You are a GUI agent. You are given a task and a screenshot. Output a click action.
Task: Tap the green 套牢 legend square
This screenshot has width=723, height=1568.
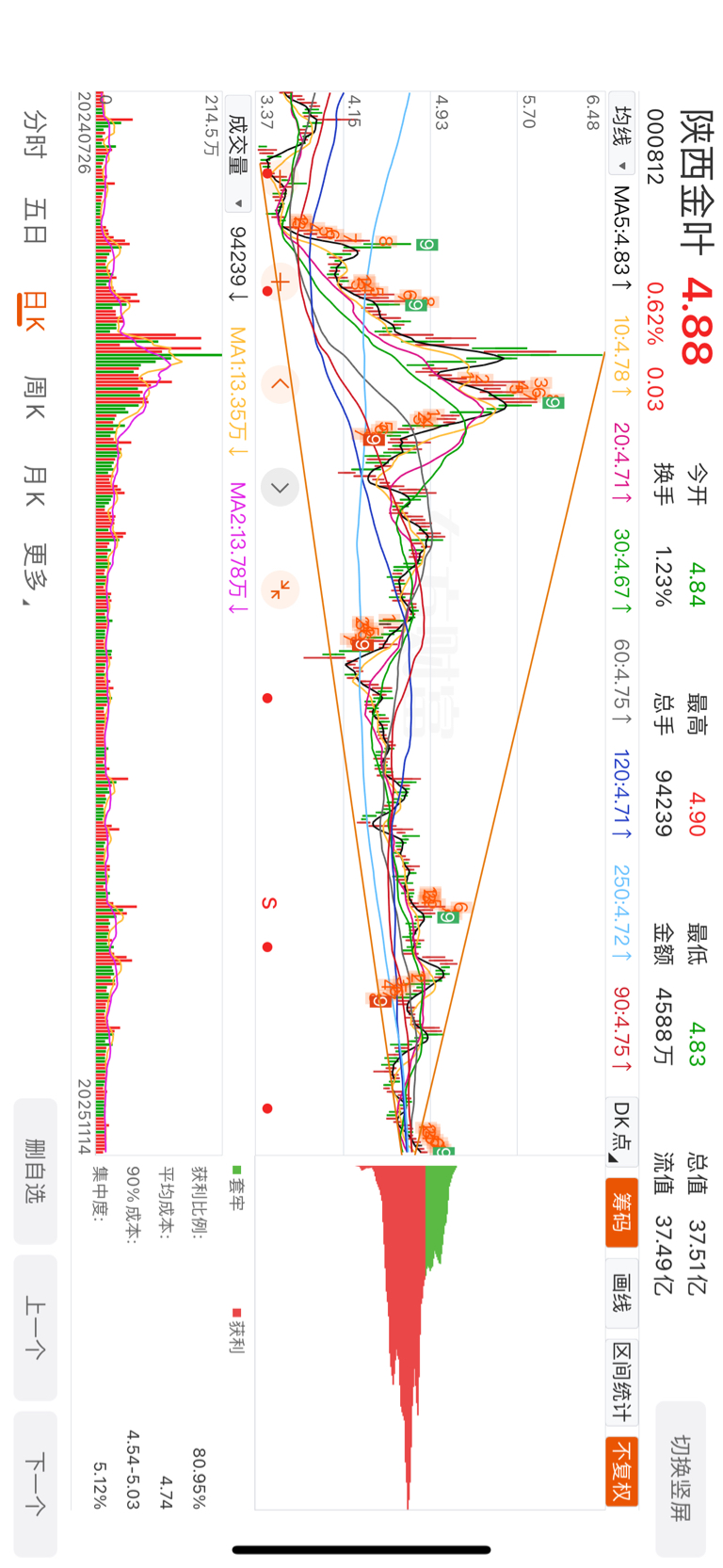(x=237, y=1170)
